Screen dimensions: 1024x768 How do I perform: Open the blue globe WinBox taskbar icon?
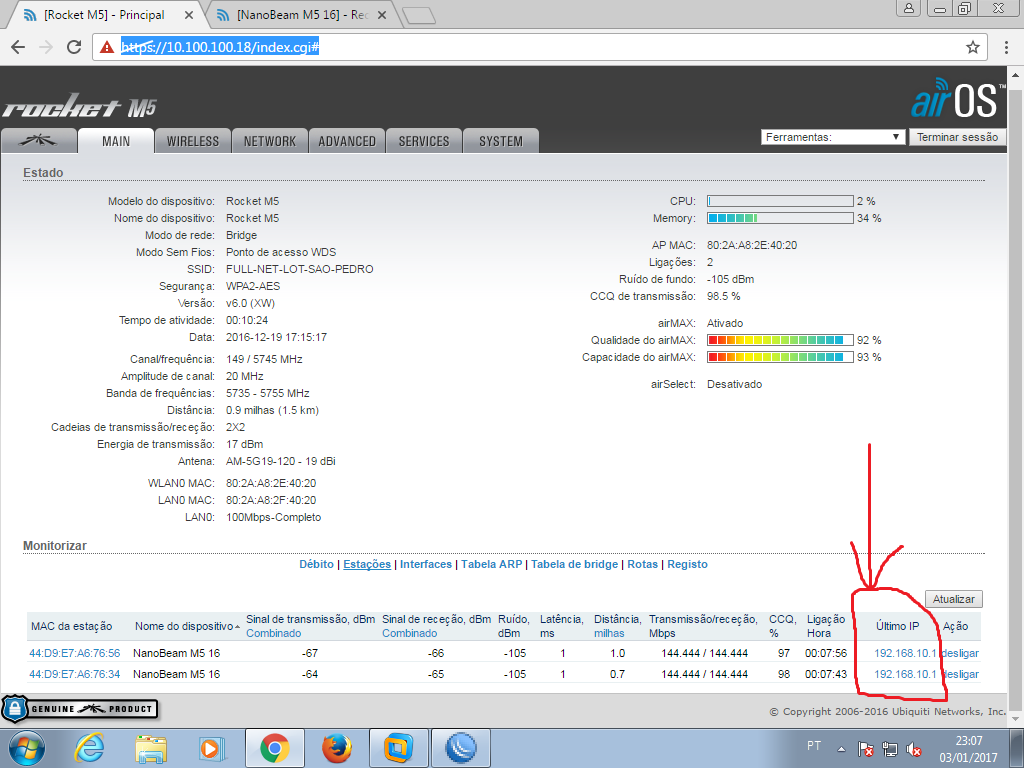[x=461, y=748]
